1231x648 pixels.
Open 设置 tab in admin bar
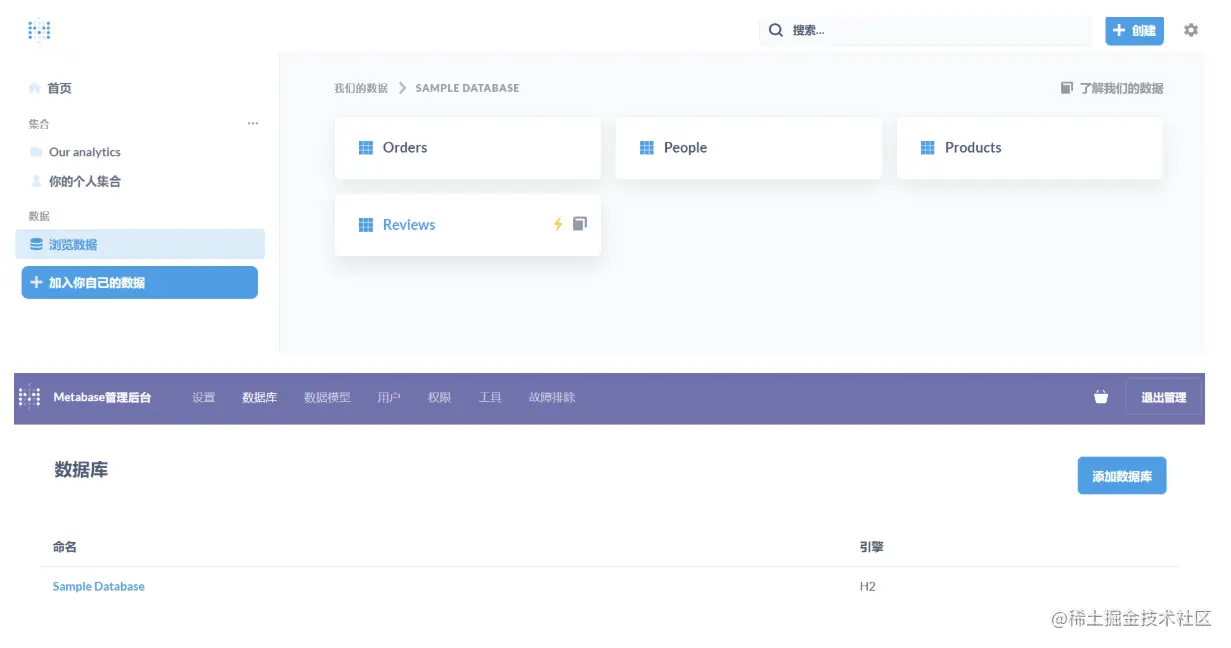tap(204, 397)
